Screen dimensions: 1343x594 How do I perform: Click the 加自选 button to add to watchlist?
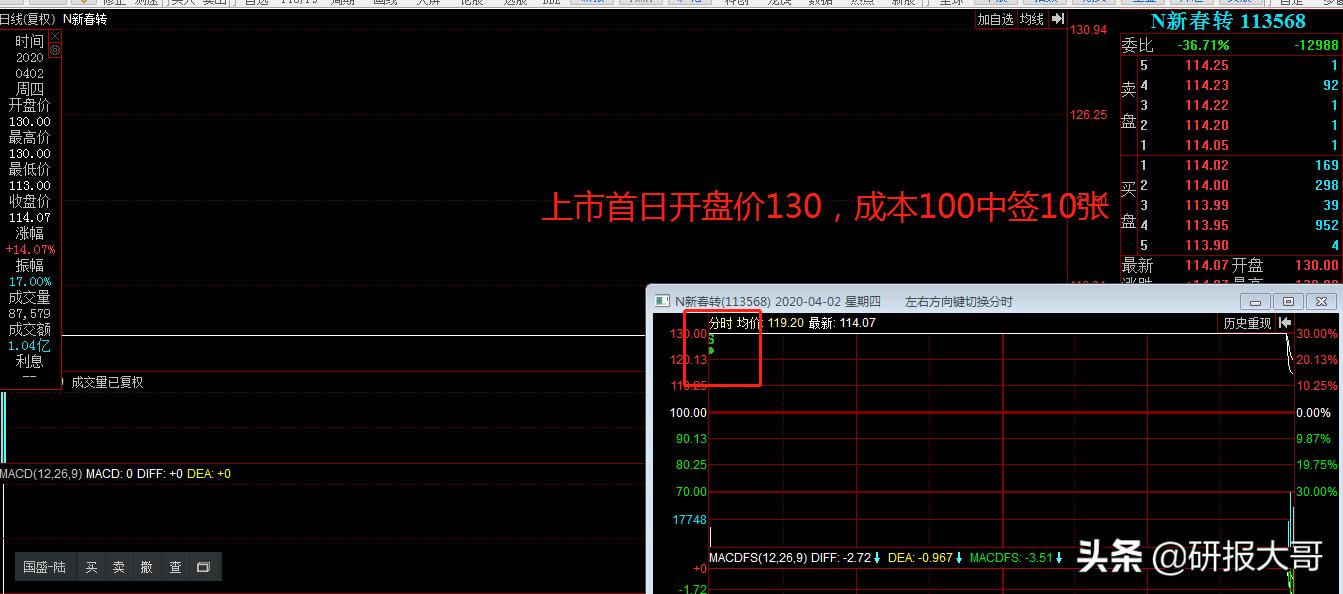994,18
